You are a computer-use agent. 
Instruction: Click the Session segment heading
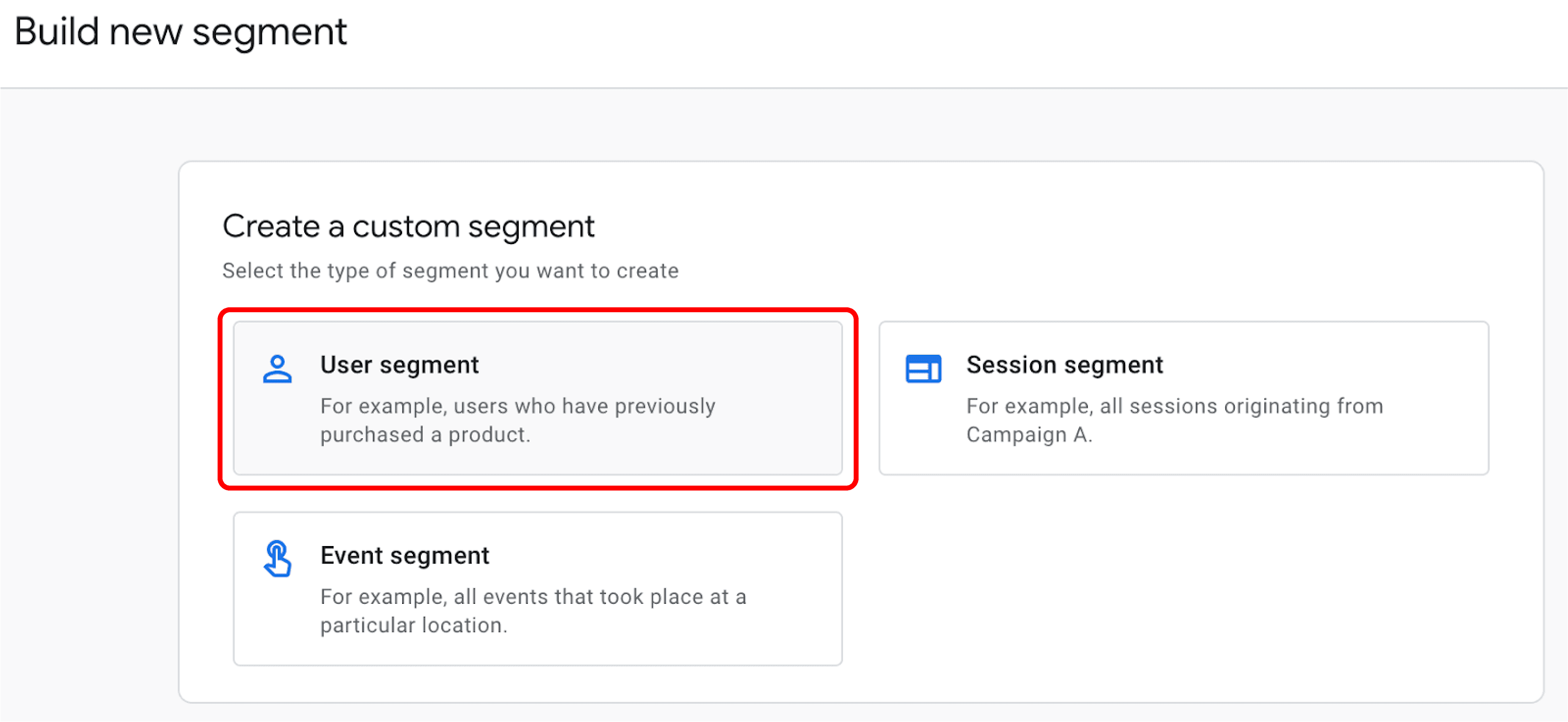point(1064,364)
